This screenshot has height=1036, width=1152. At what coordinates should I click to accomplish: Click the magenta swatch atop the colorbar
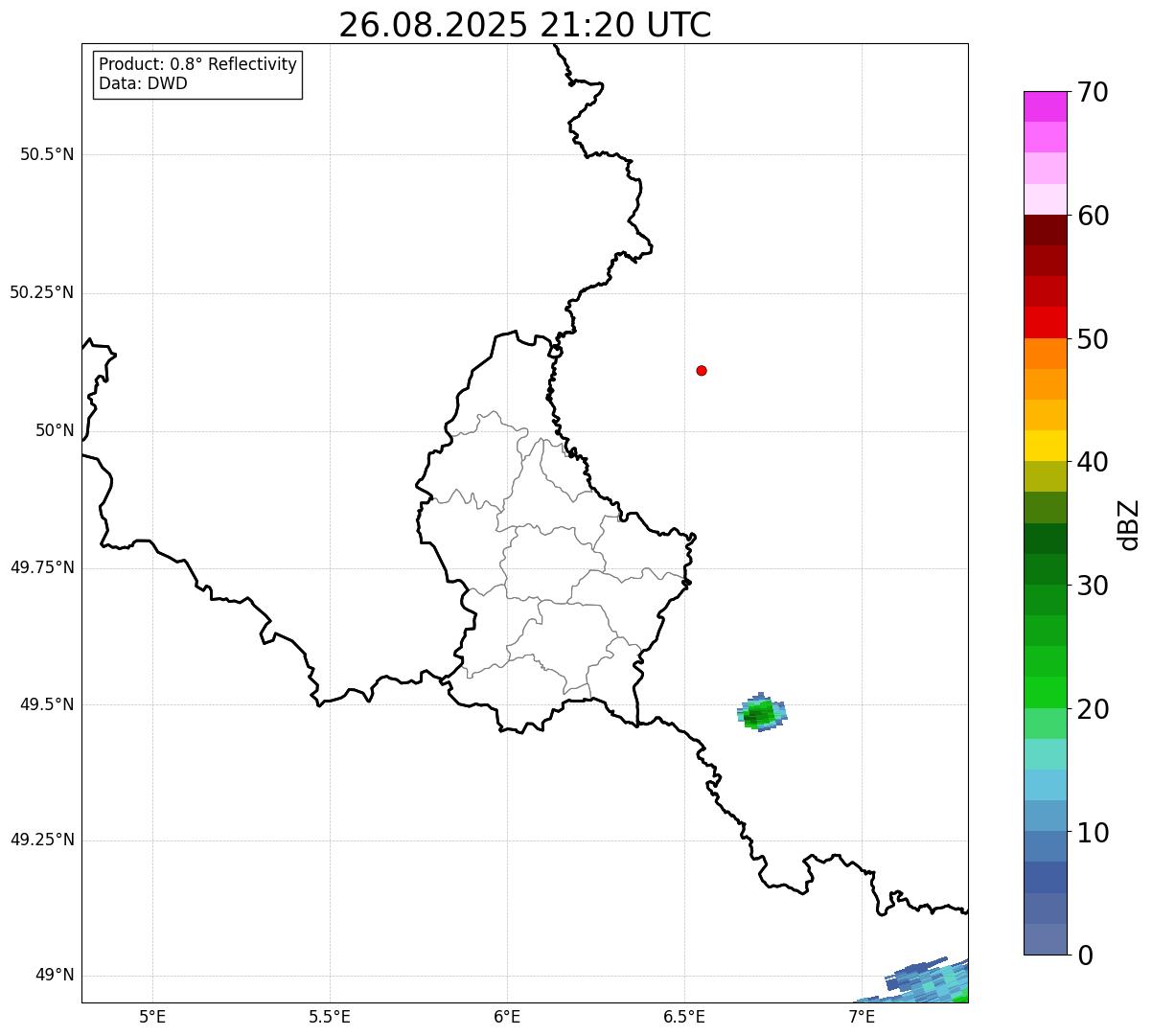(1046, 106)
